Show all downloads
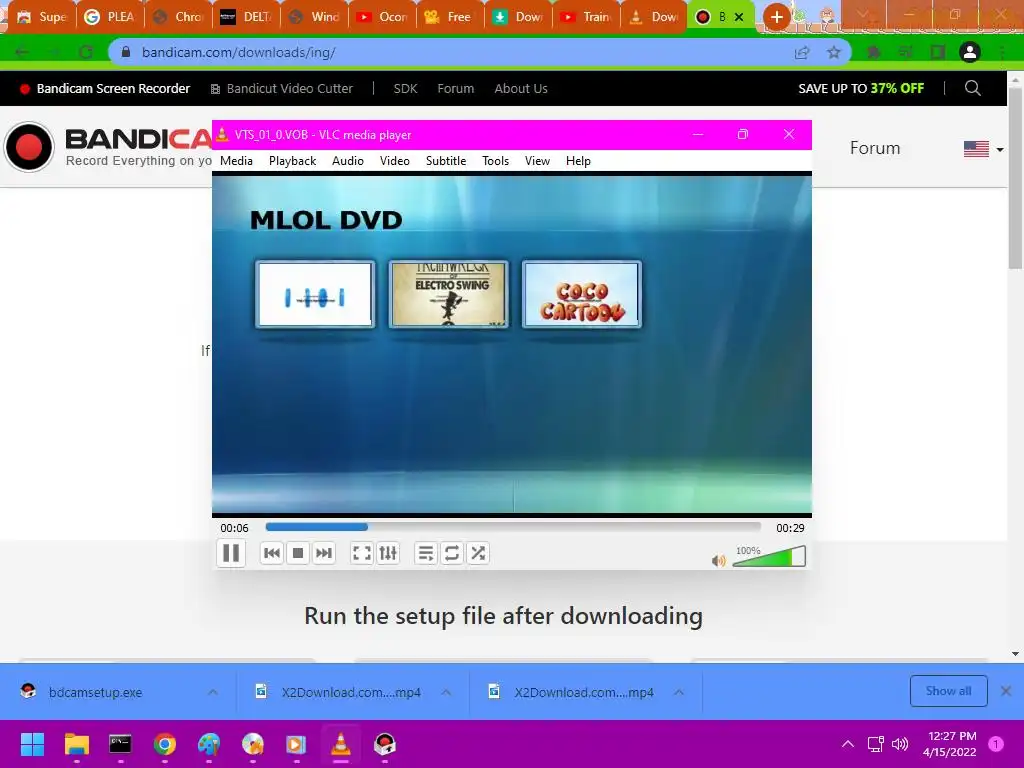 (x=948, y=691)
